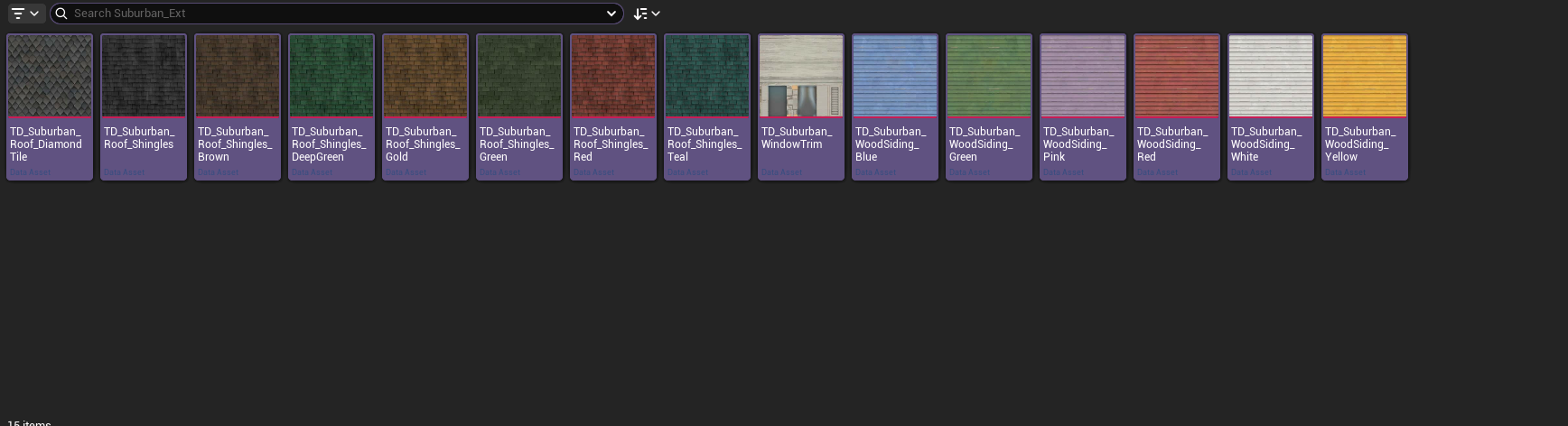1568x426 pixels.
Task: Select the Roof_Shingles_Gold asset
Action: (x=425, y=77)
